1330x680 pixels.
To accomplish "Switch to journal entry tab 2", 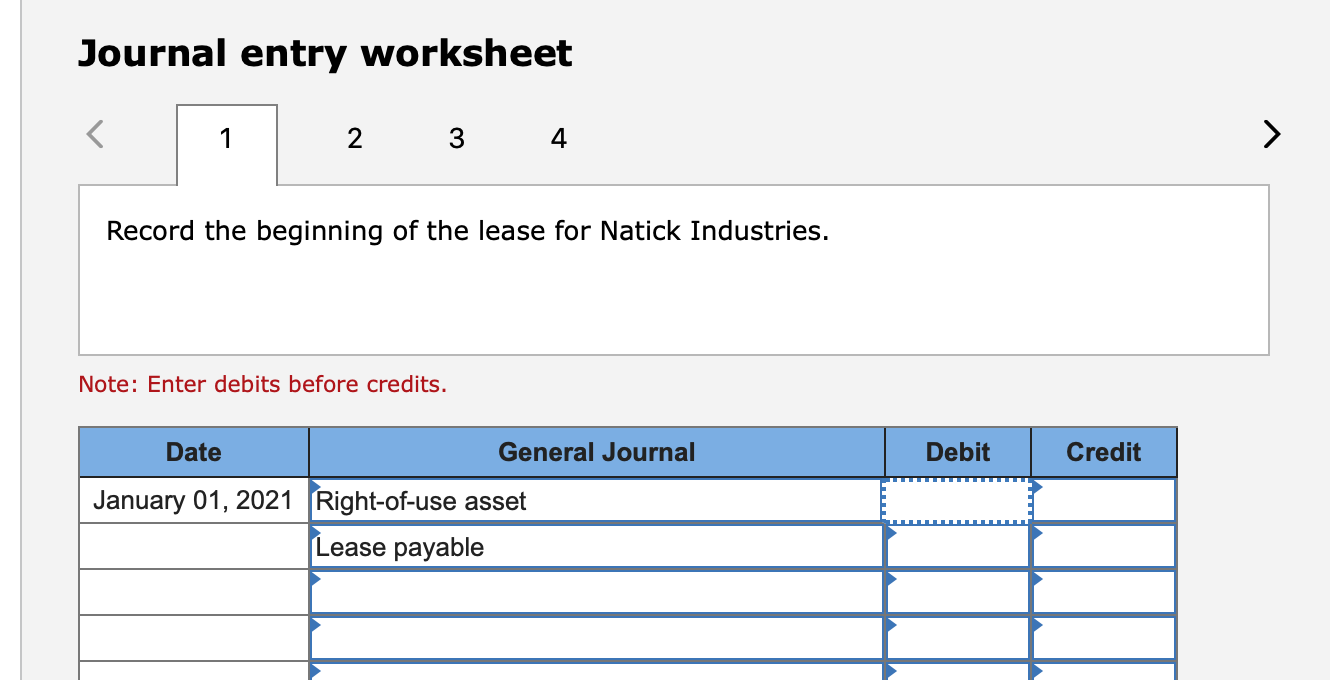I will tap(355, 139).
